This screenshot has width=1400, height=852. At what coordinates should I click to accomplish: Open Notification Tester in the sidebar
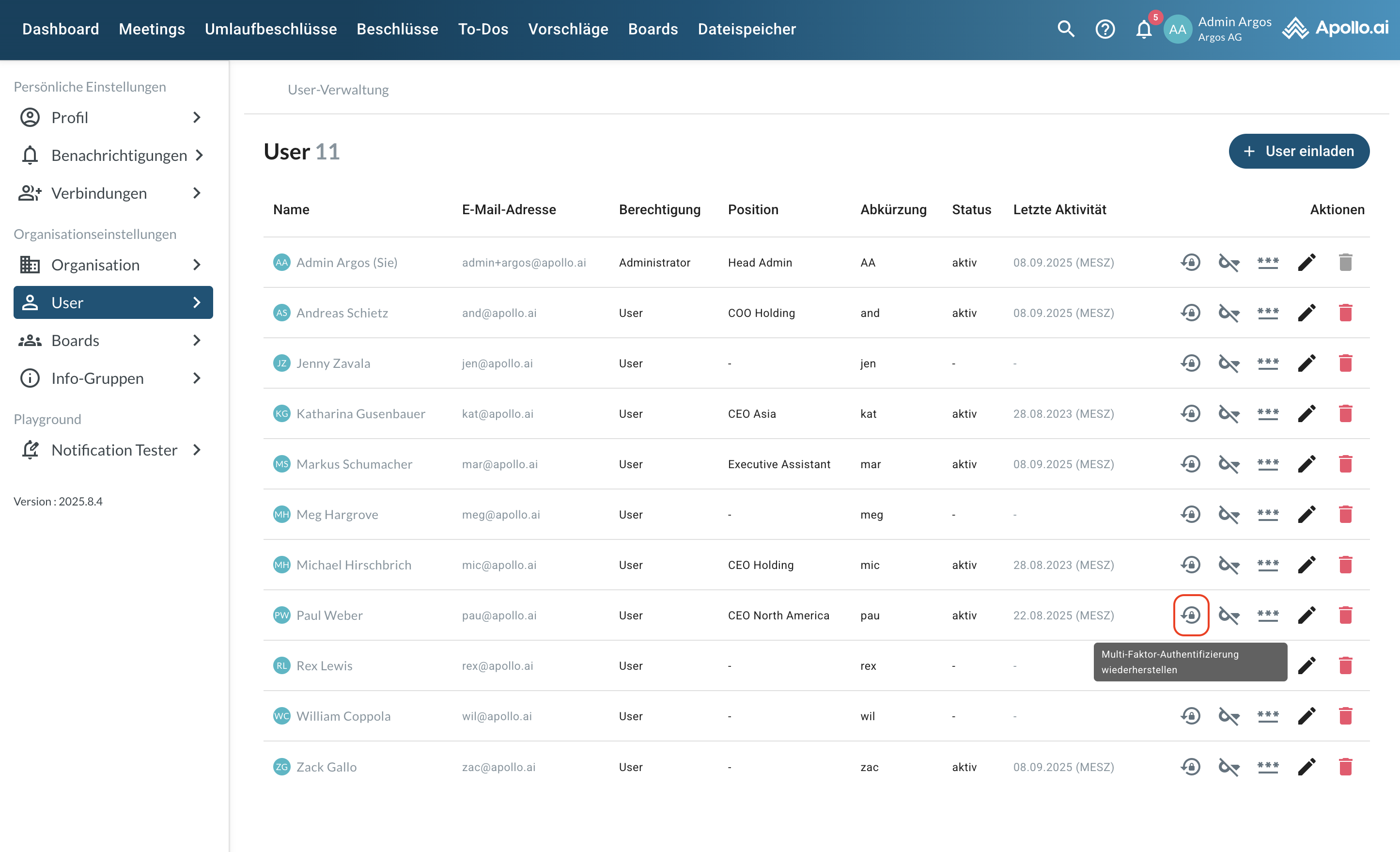(x=114, y=450)
